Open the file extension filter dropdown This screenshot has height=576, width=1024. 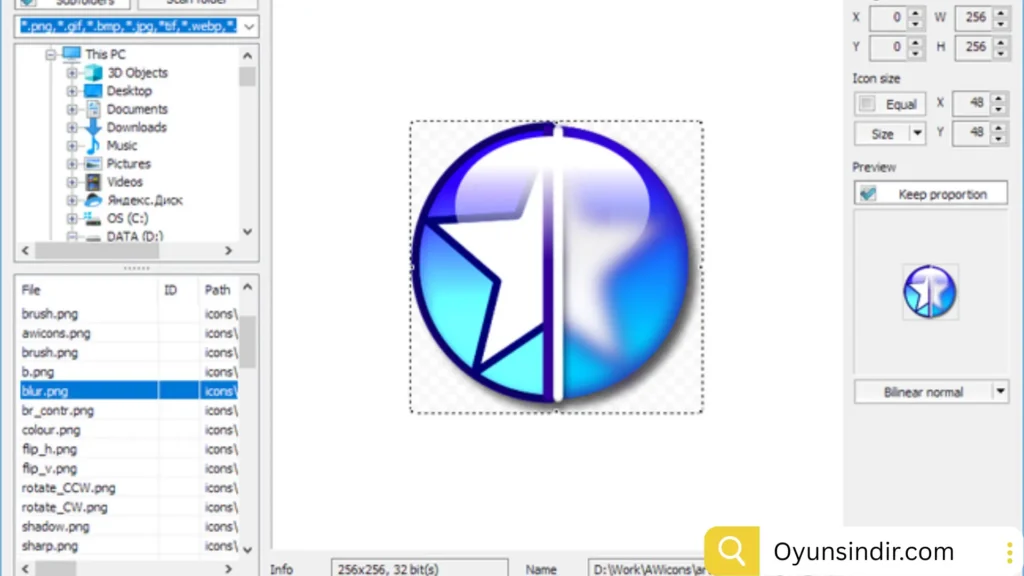251,25
